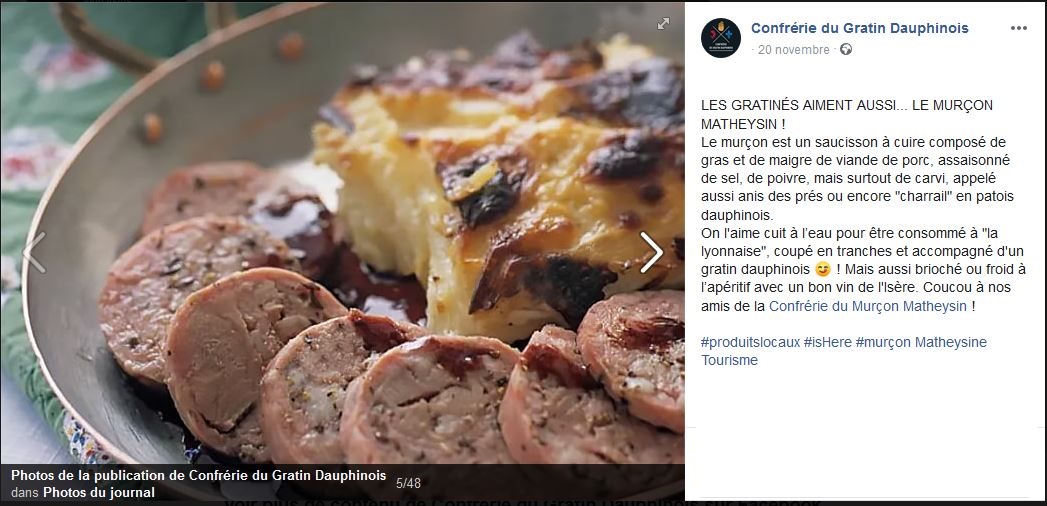The height and width of the screenshot is (506, 1047).
Task: Click the gratin dauphinois photo
Action: (x=342, y=234)
